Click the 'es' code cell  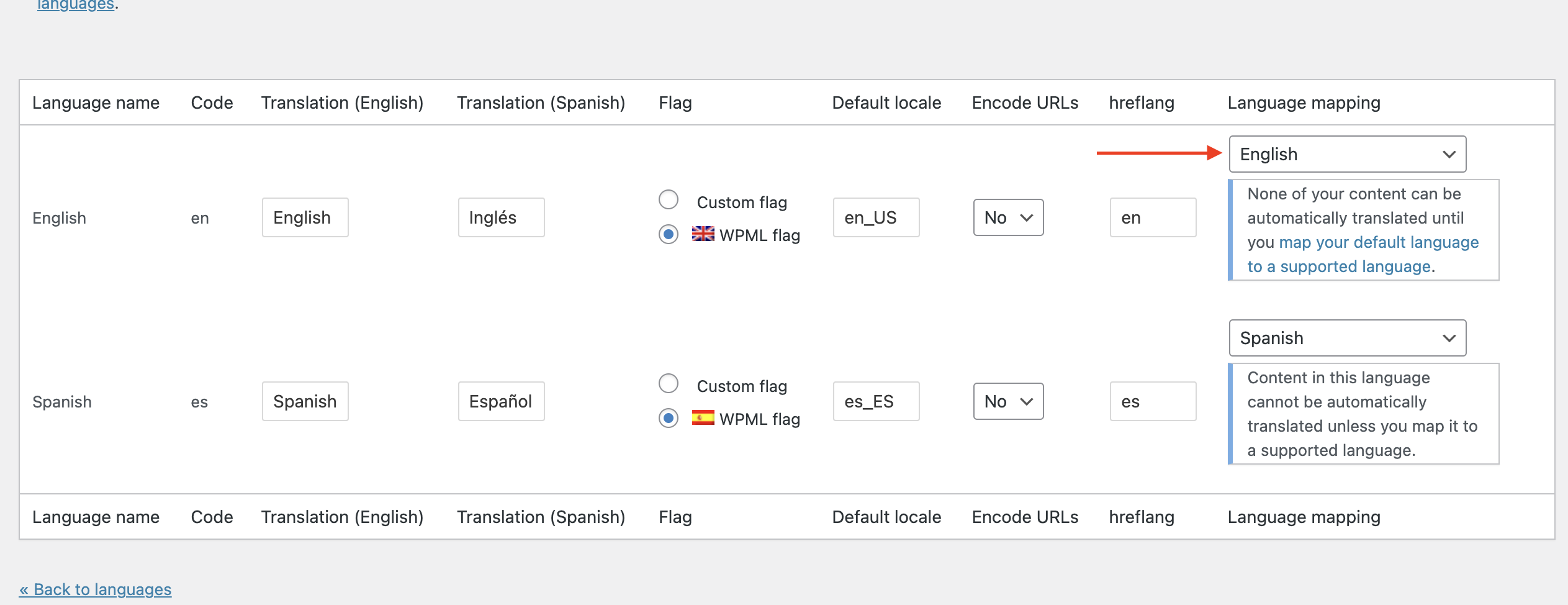click(199, 402)
